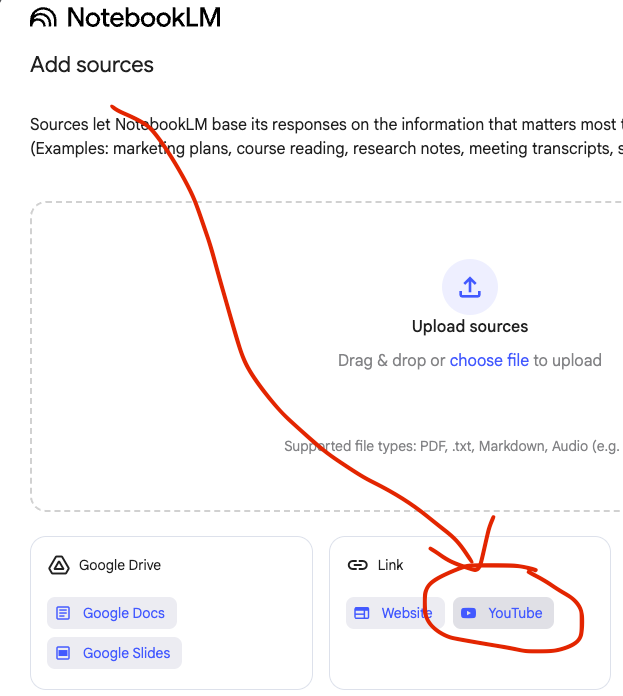Click the Google Slides presentation icon
623x696 pixels.
click(x=63, y=653)
